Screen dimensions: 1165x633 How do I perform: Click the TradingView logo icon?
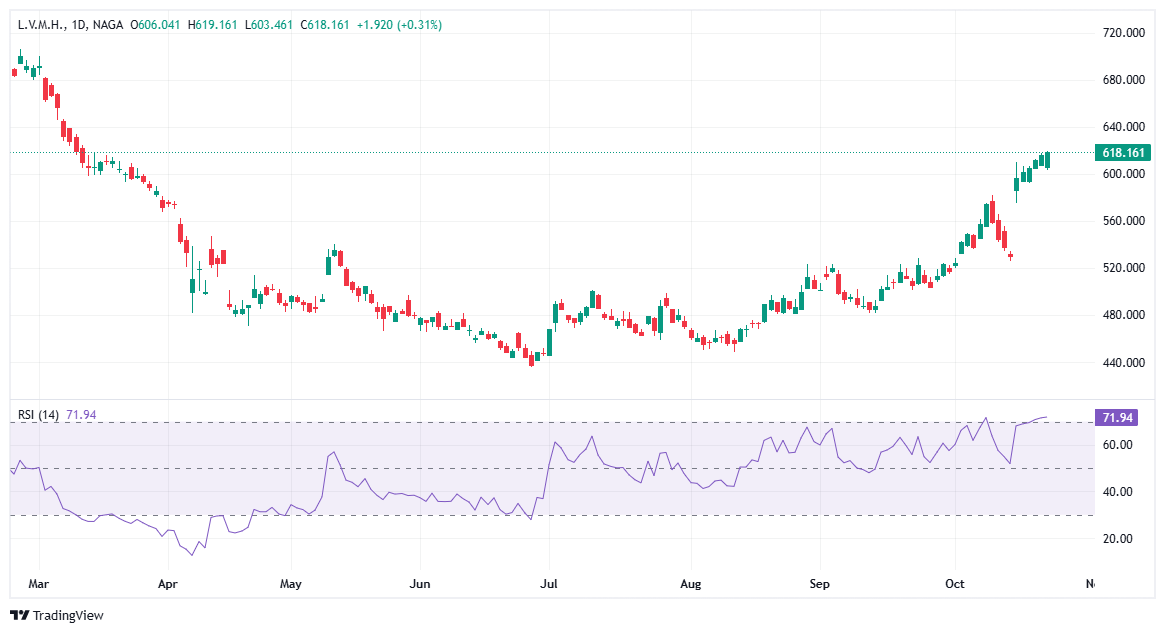pos(19,615)
